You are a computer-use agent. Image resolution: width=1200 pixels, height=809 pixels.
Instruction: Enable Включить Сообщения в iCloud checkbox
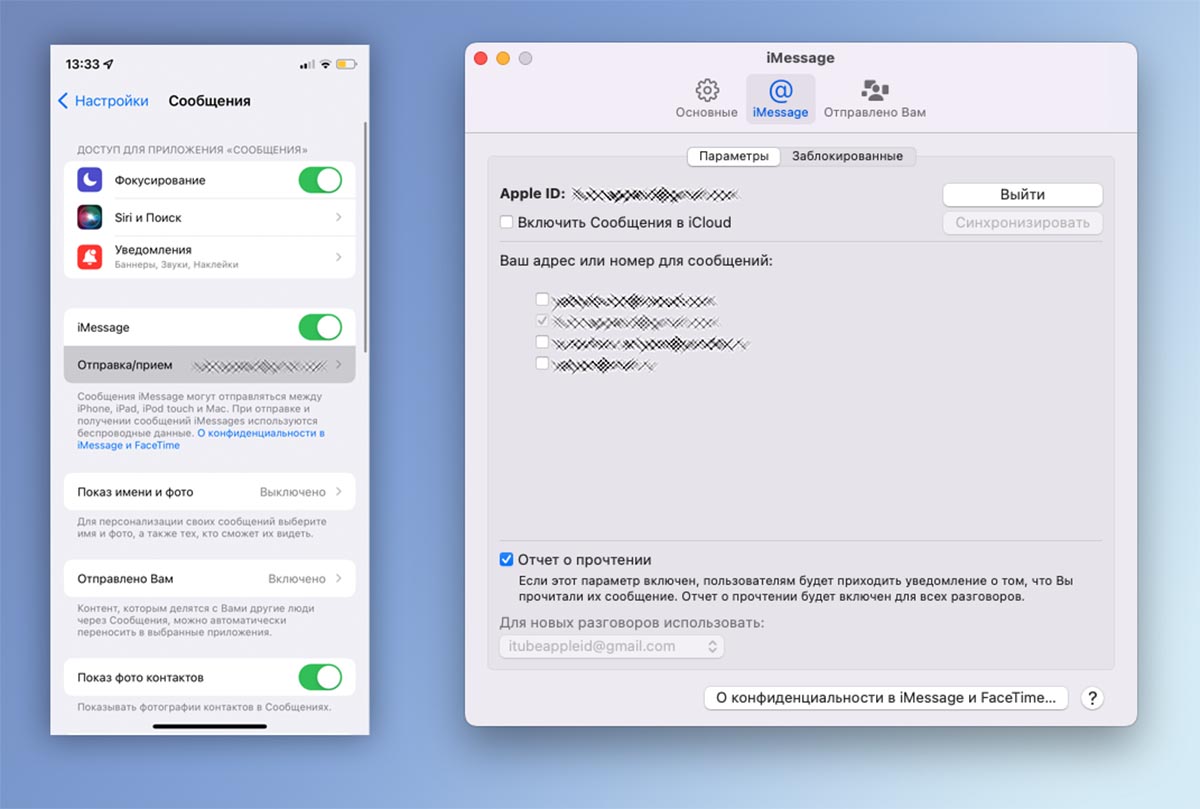click(507, 222)
